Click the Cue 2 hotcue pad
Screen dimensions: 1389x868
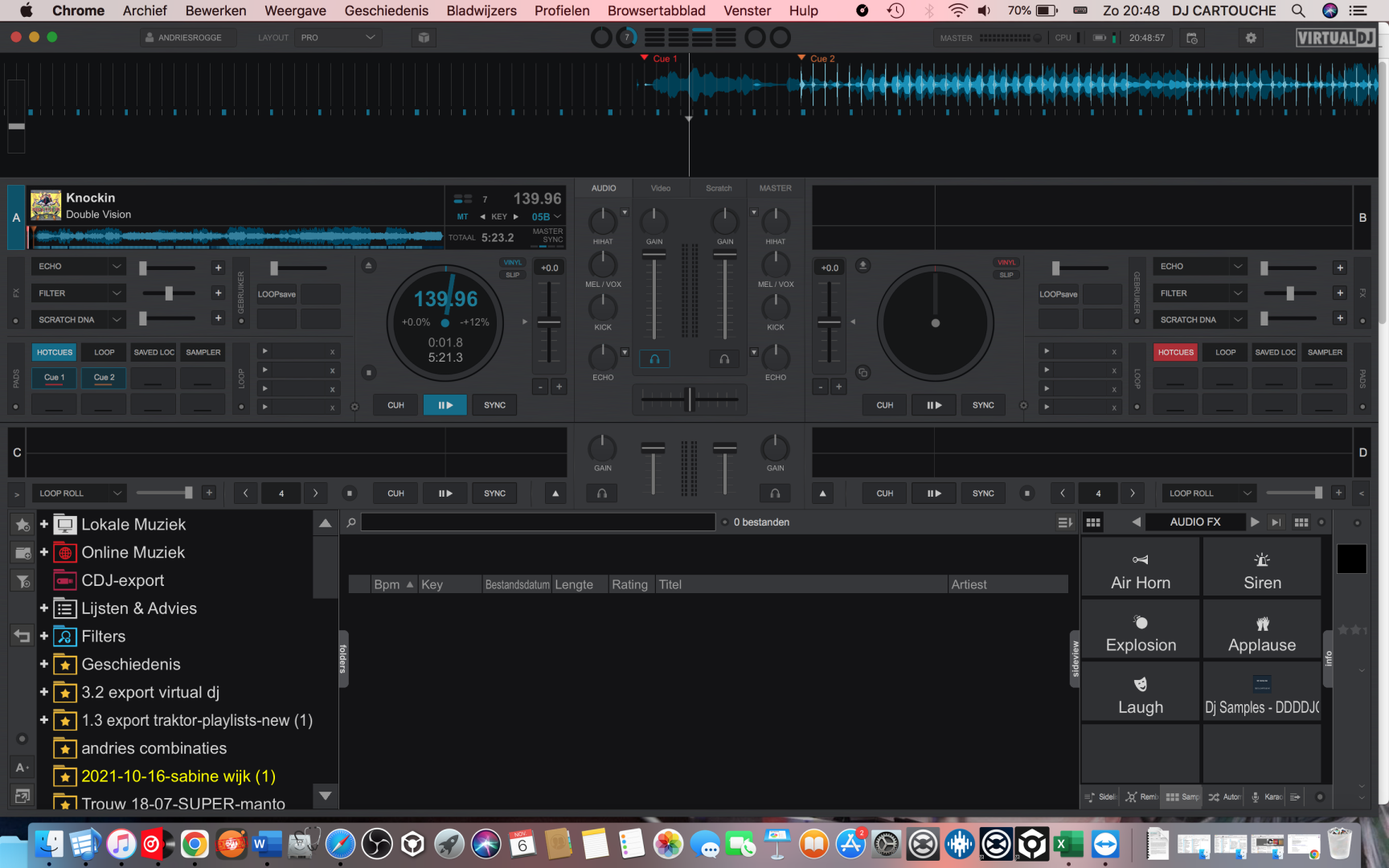tap(104, 378)
